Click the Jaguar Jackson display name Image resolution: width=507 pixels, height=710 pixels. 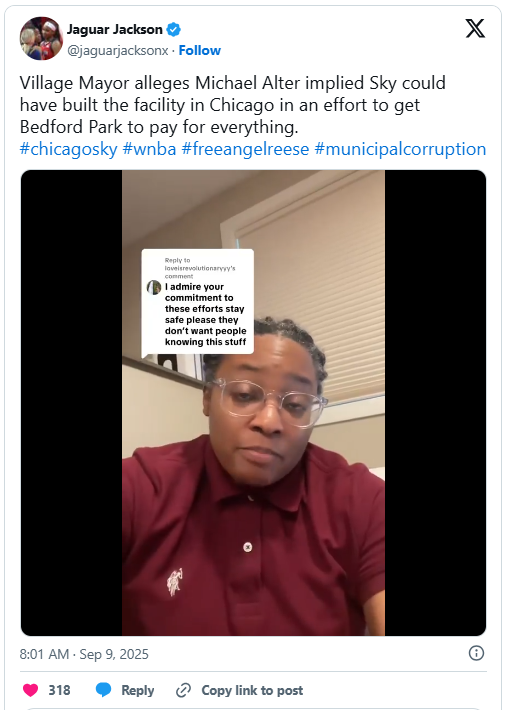coord(115,29)
